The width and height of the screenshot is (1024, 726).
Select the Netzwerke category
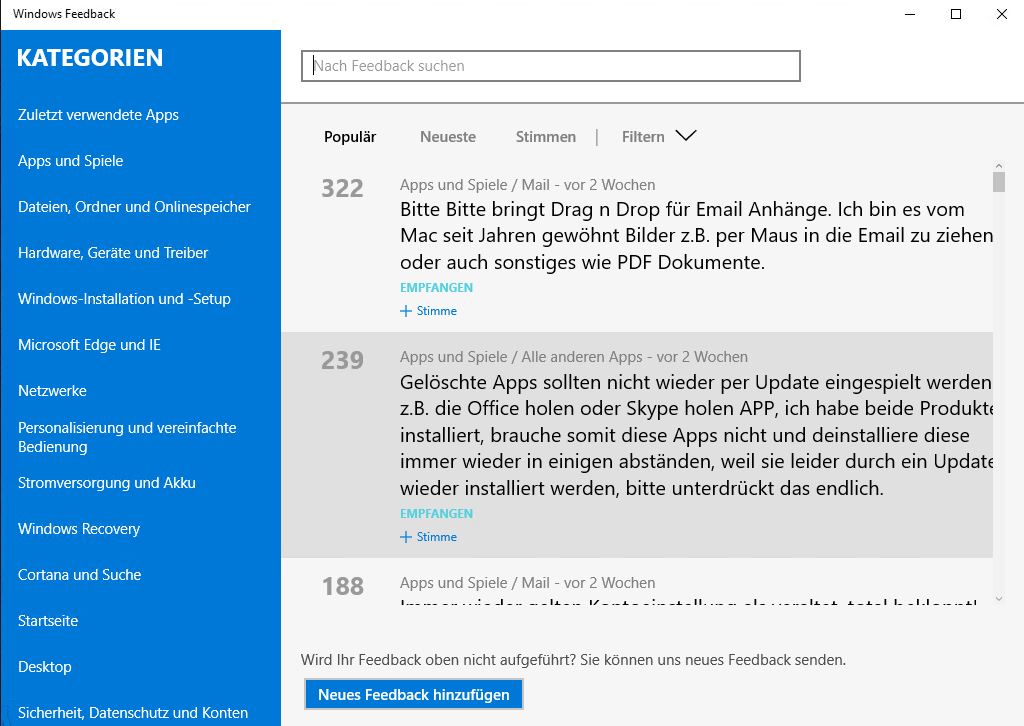tap(52, 391)
